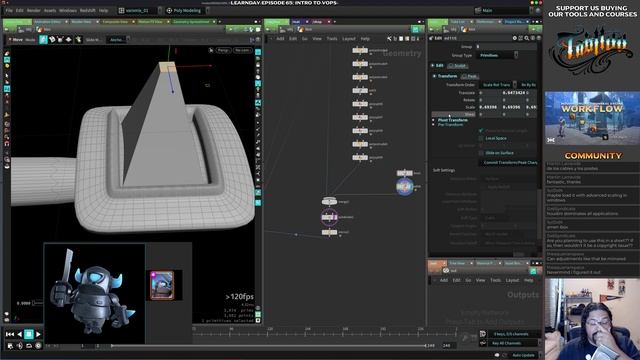Click the topmost icon of left viewport toolbar
640x360 pixels.
coord(7,53)
